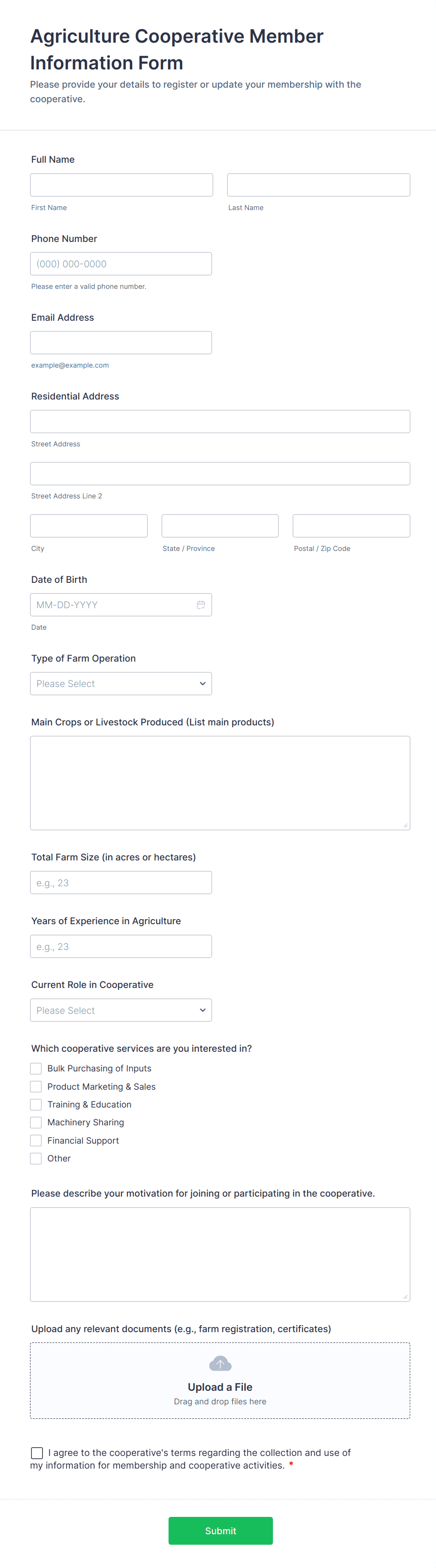The height and width of the screenshot is (1568, 436).
Task: Click the Total Farm Size input
Action: 120,882
